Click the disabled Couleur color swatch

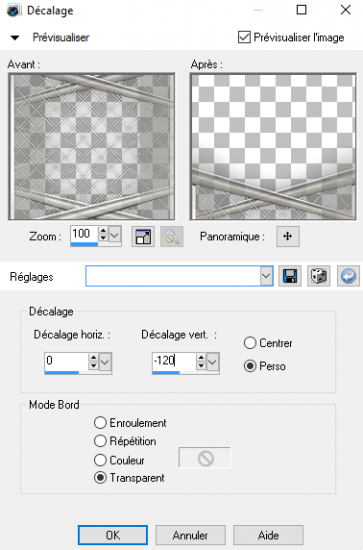(205, 457)
